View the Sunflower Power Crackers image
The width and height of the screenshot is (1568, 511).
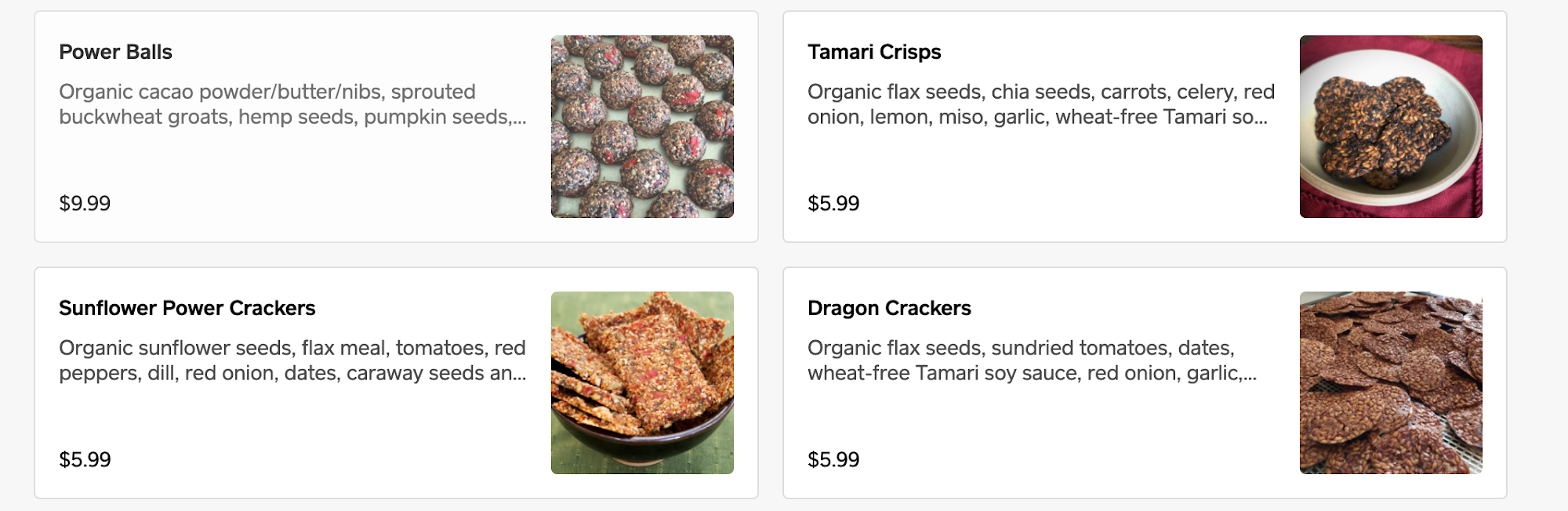(642, 382)
